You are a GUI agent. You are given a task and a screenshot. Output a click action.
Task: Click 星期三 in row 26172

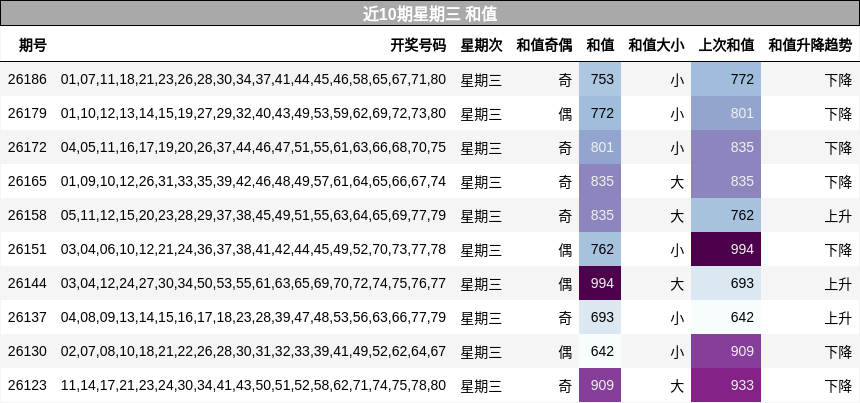[481, 148]
